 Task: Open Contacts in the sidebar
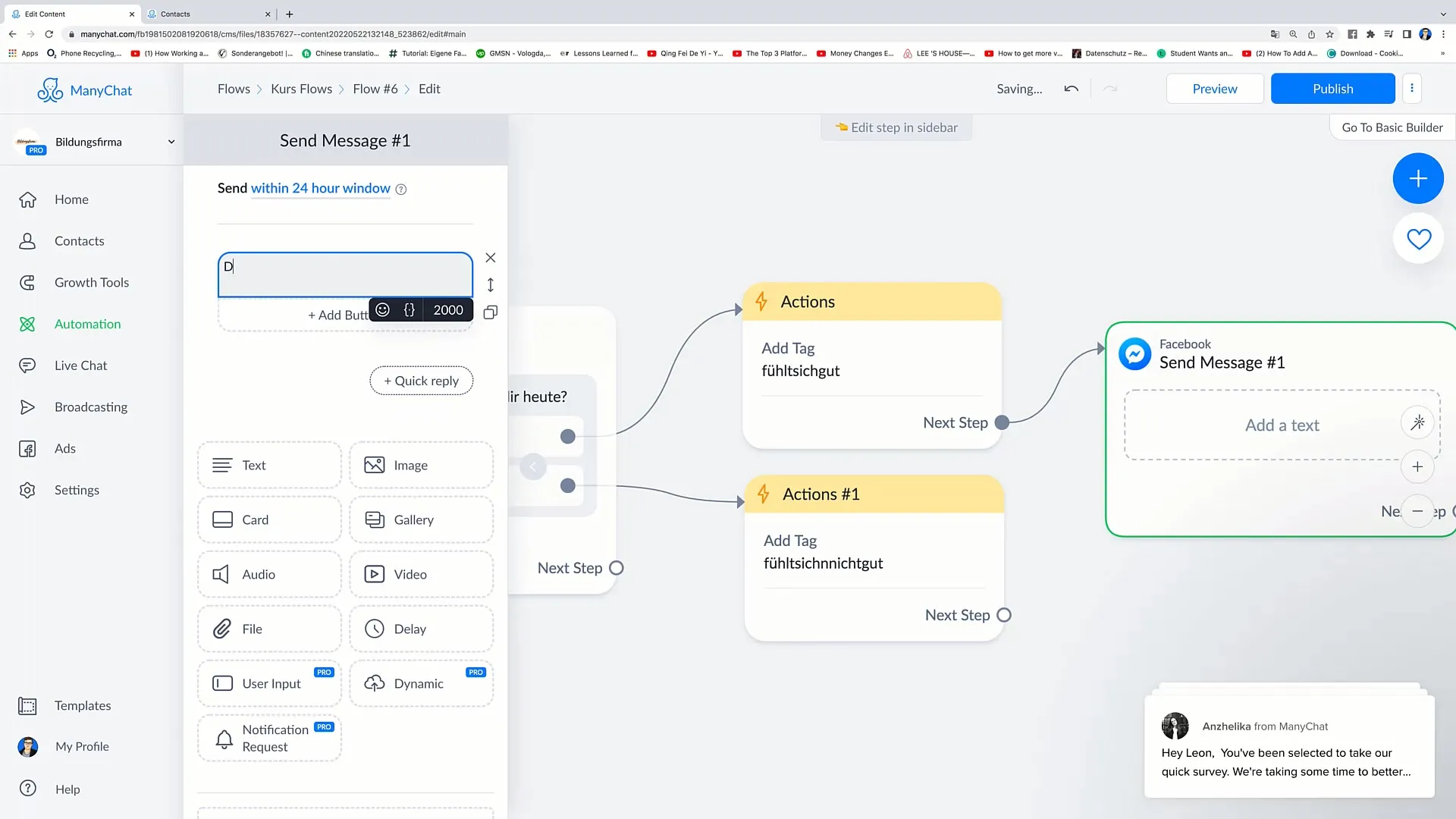point(79,241)
